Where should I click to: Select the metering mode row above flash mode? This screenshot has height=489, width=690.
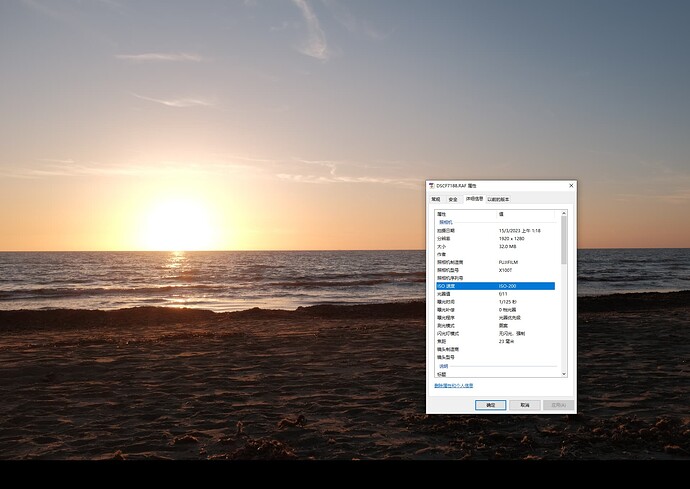[x=495, y=326]
